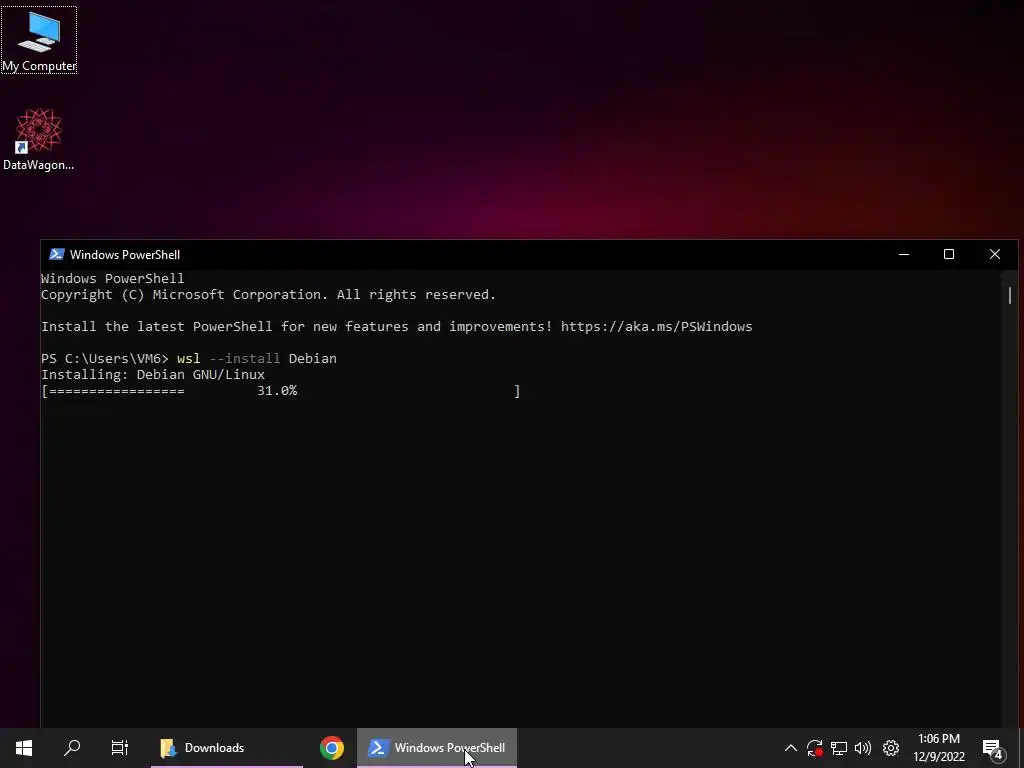Click the 'wsl --install Debian' command text
The image size is (1024, 768).
point(257,359)
